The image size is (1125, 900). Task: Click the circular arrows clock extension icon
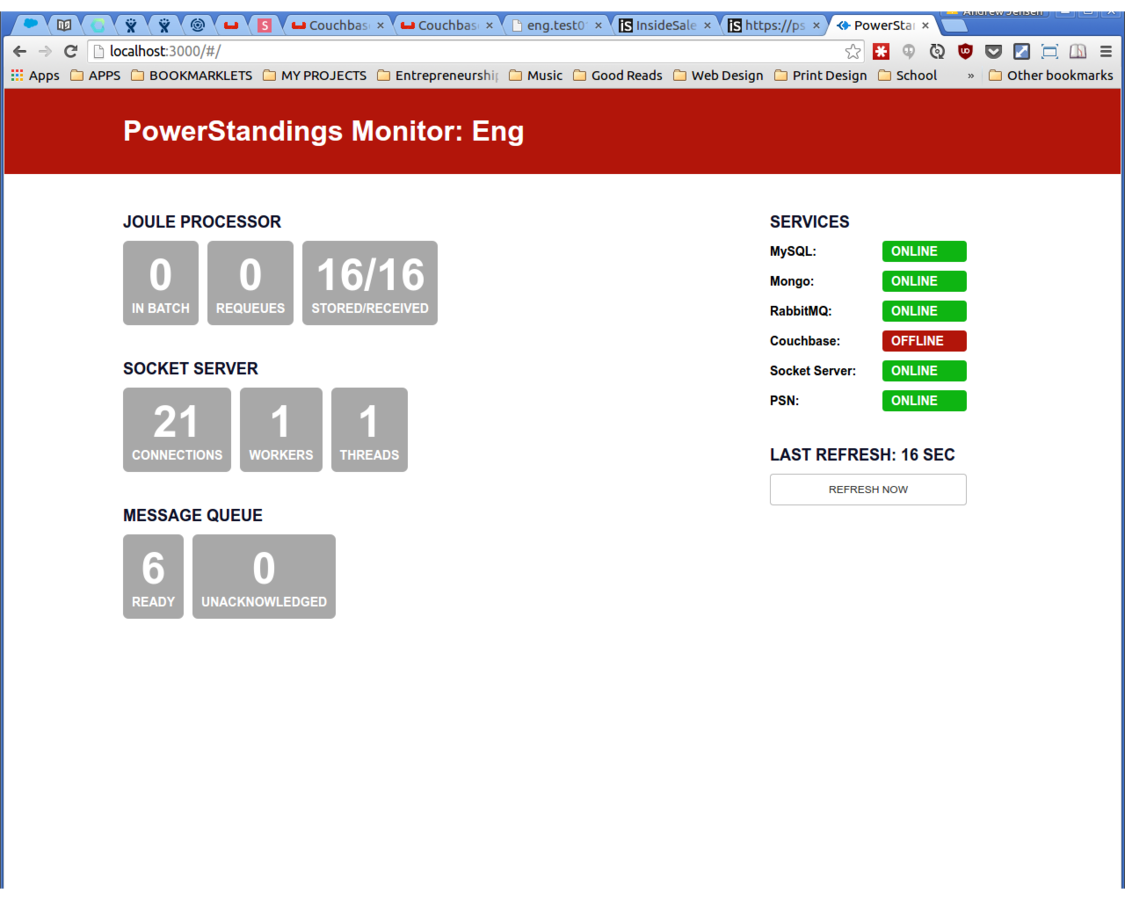[x=937, y=51]
